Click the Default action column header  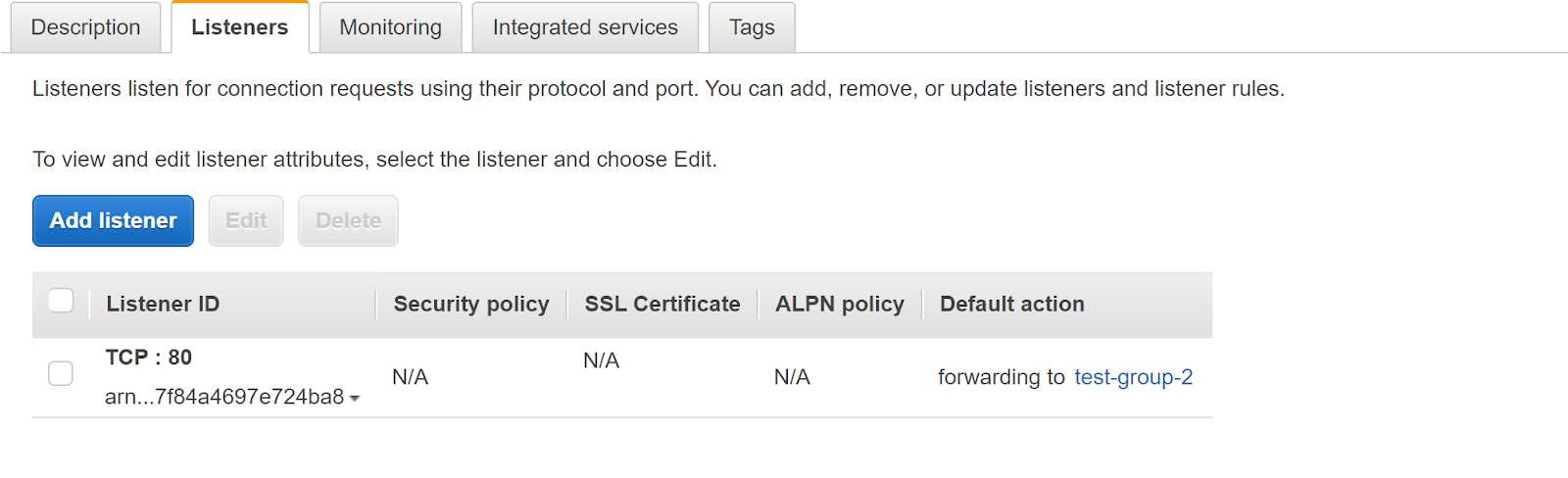point(1012,305)
